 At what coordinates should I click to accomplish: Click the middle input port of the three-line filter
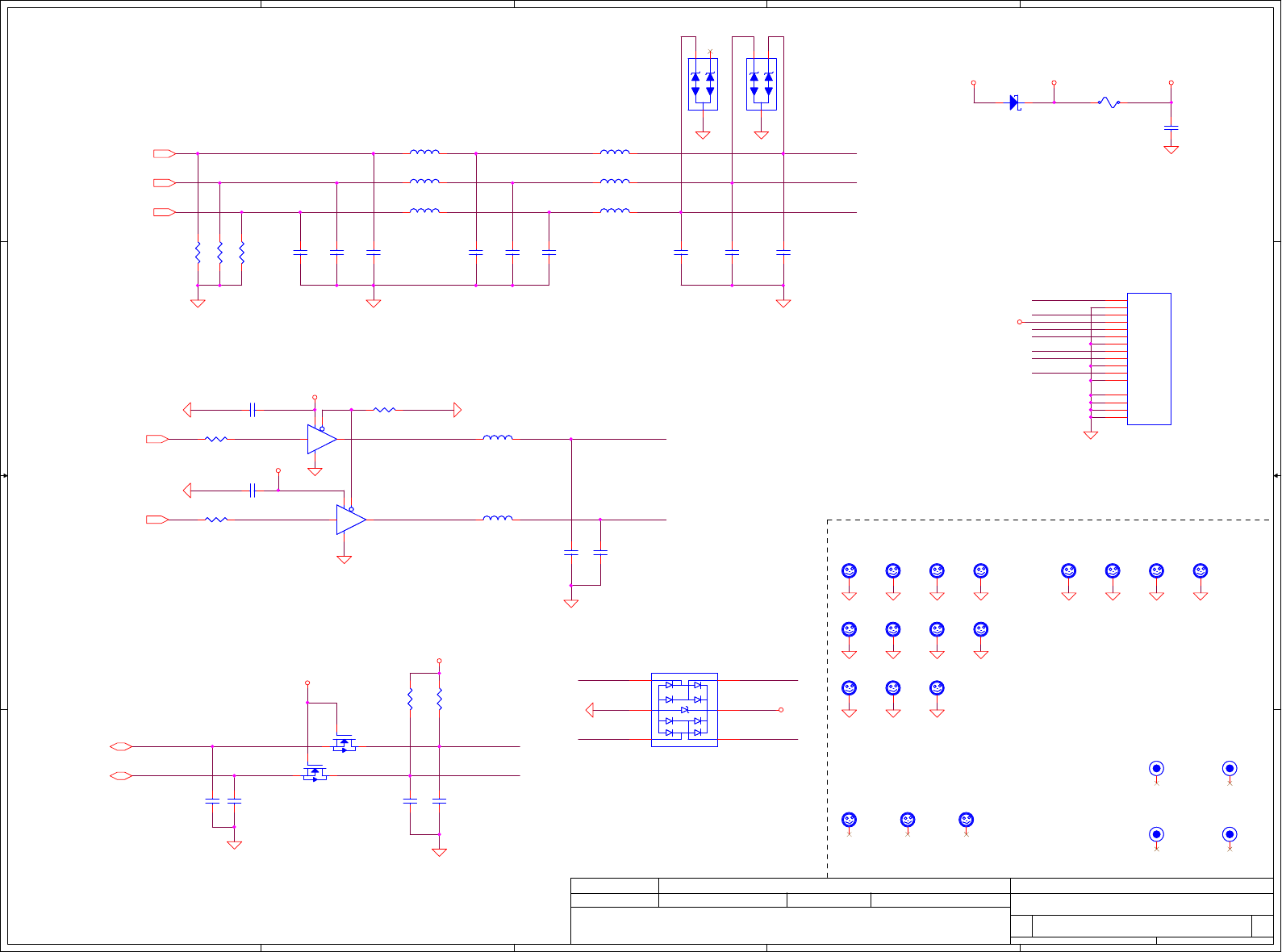pos(165,183)
